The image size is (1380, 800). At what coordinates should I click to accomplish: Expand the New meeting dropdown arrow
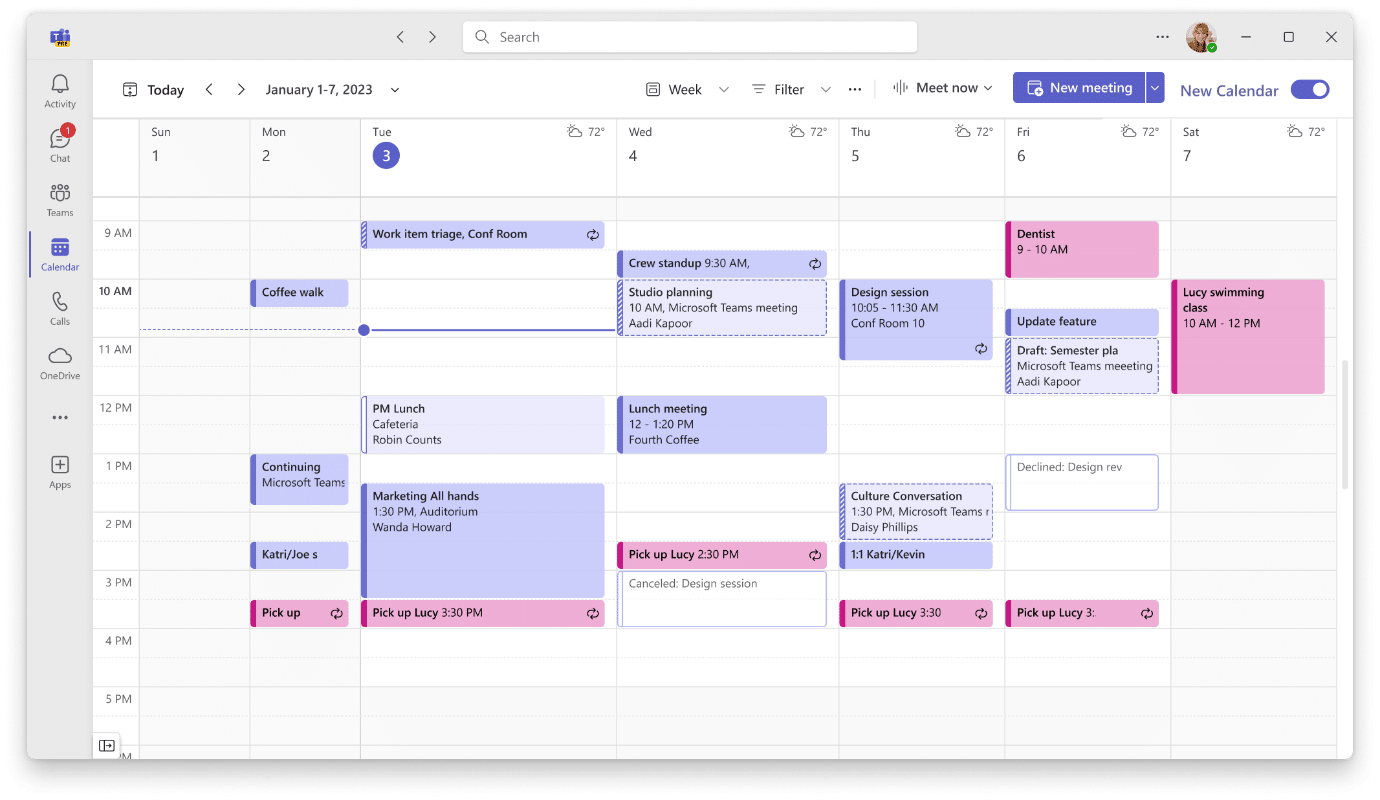pyautogui.click(x=1155, y=88)
